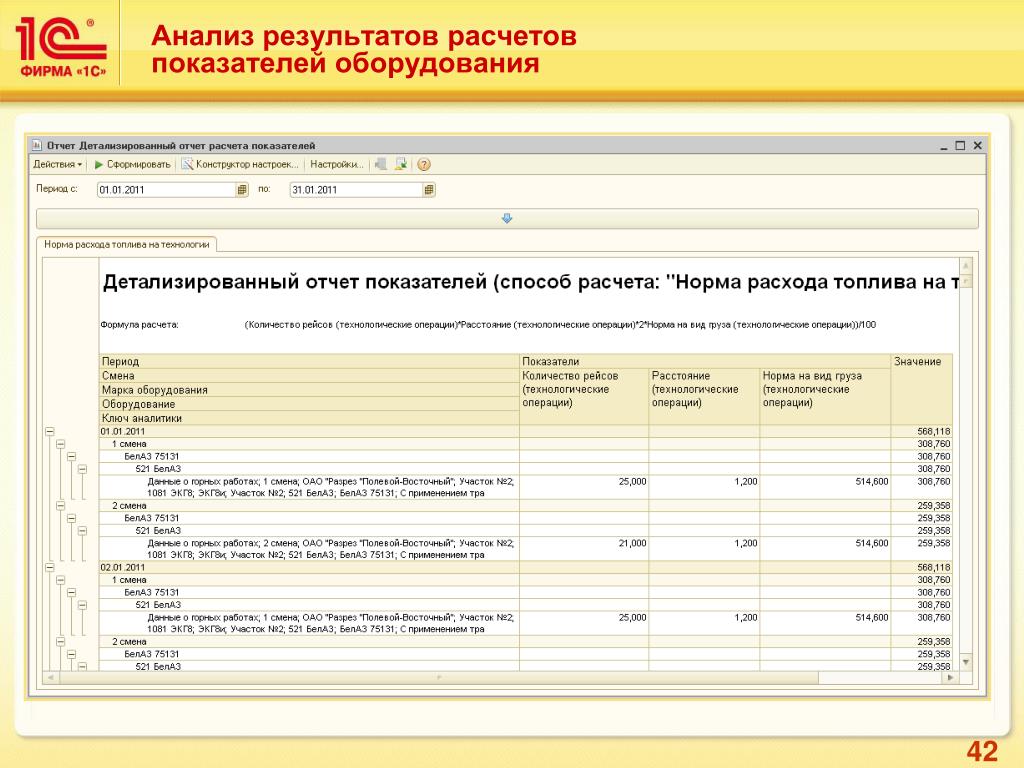
Task: Collapse 2 смена under 02.01.2011
Action: [x=61, y=642]
